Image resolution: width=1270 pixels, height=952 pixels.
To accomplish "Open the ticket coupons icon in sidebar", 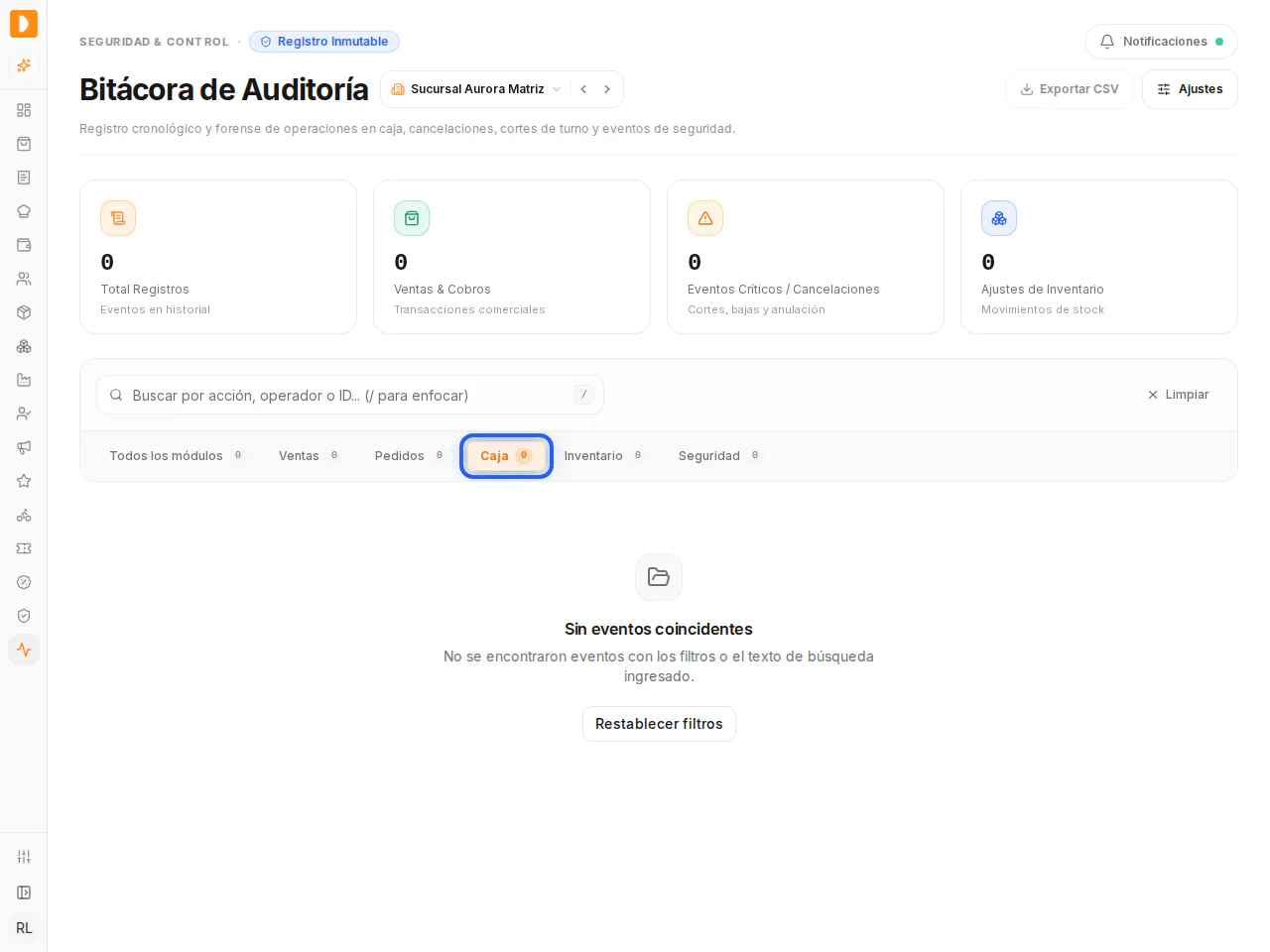I will coord(24,548).
